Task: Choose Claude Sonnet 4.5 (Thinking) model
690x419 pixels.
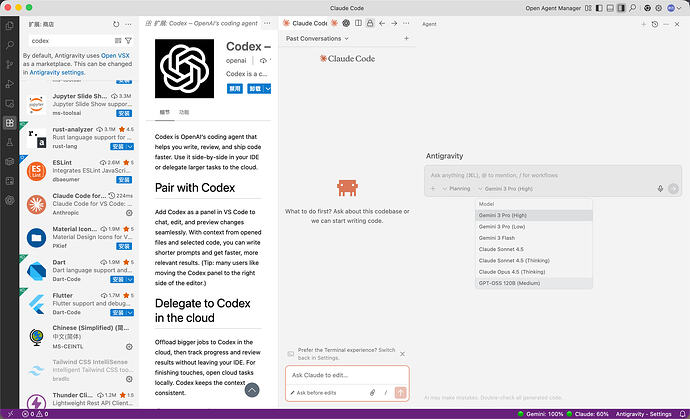Action: 534,261
